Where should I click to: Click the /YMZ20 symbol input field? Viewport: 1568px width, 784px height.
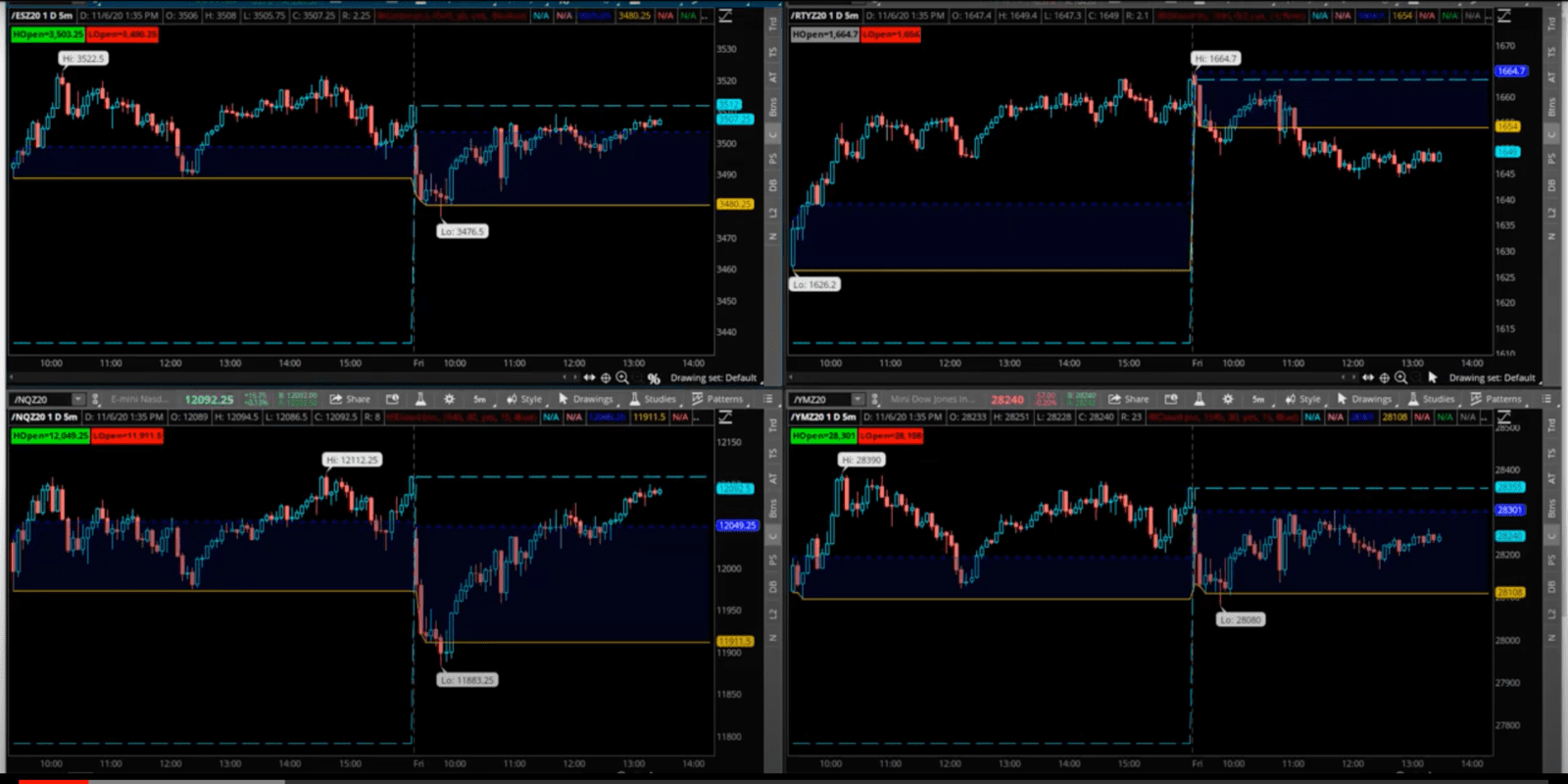(820, 399)
